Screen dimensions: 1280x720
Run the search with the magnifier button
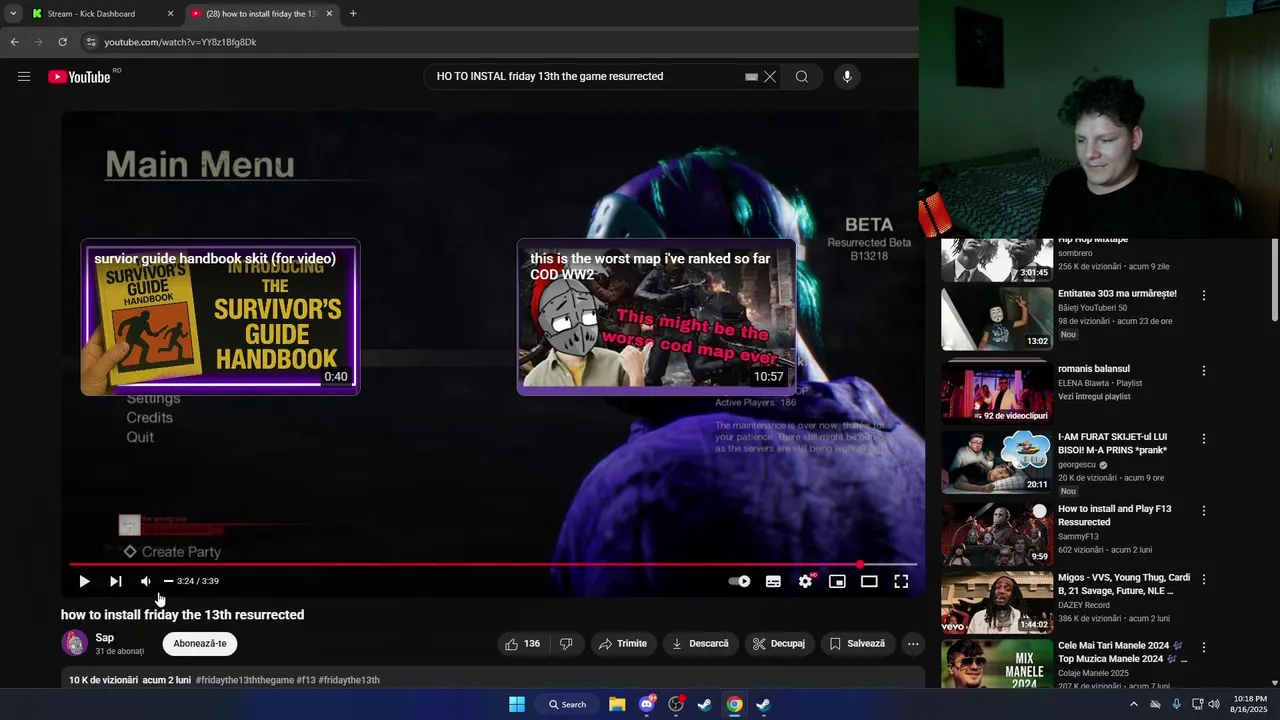(x=802, y=77)
